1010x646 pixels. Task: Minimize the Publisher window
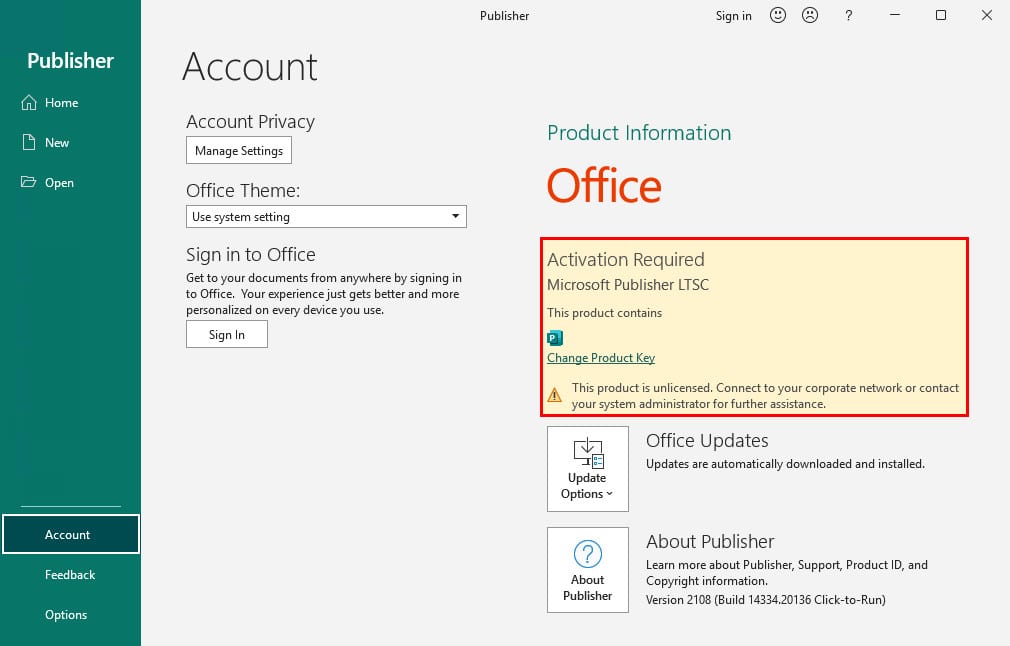click(895, 15)
